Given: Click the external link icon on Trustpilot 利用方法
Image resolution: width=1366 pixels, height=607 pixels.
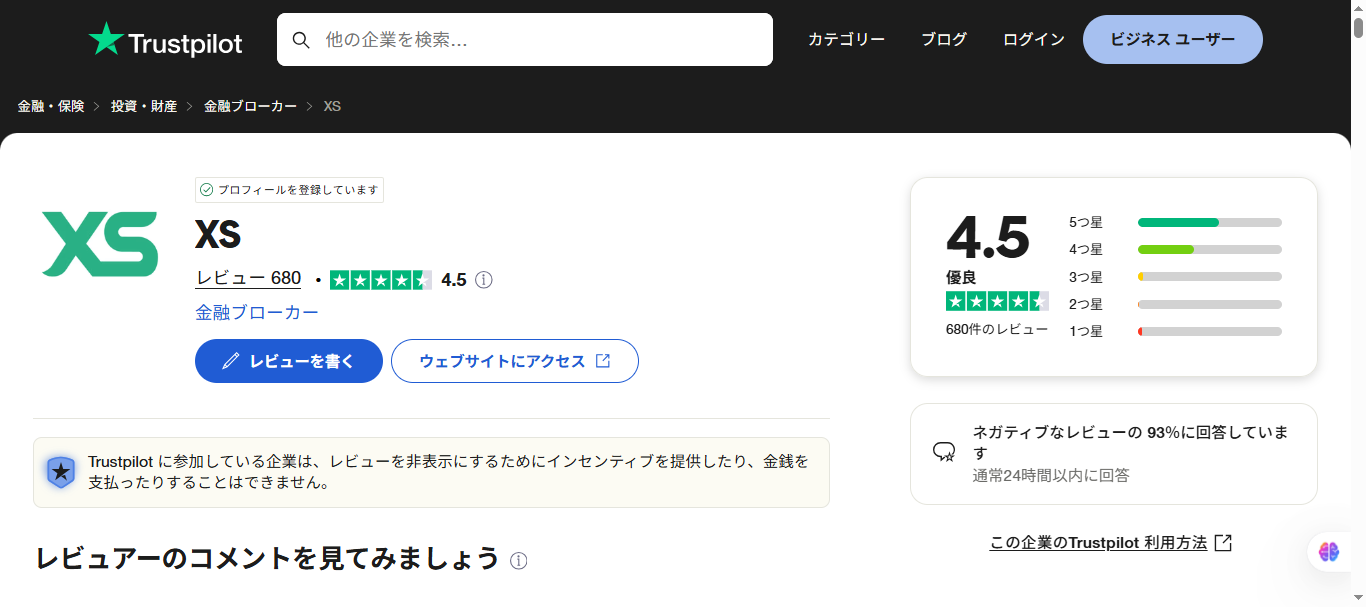Looking at the screenshot, I should pyautogui.click(x=1224, y=541).
